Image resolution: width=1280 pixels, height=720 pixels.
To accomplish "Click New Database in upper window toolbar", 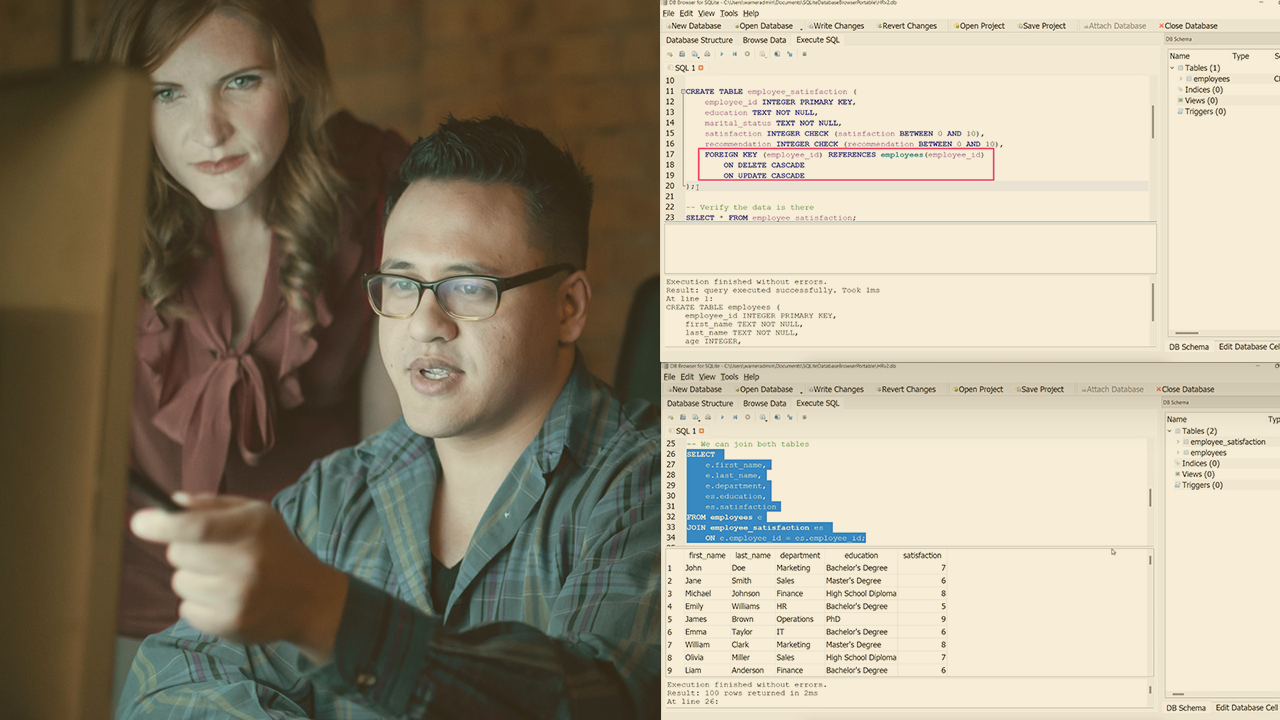I will 695,26.
